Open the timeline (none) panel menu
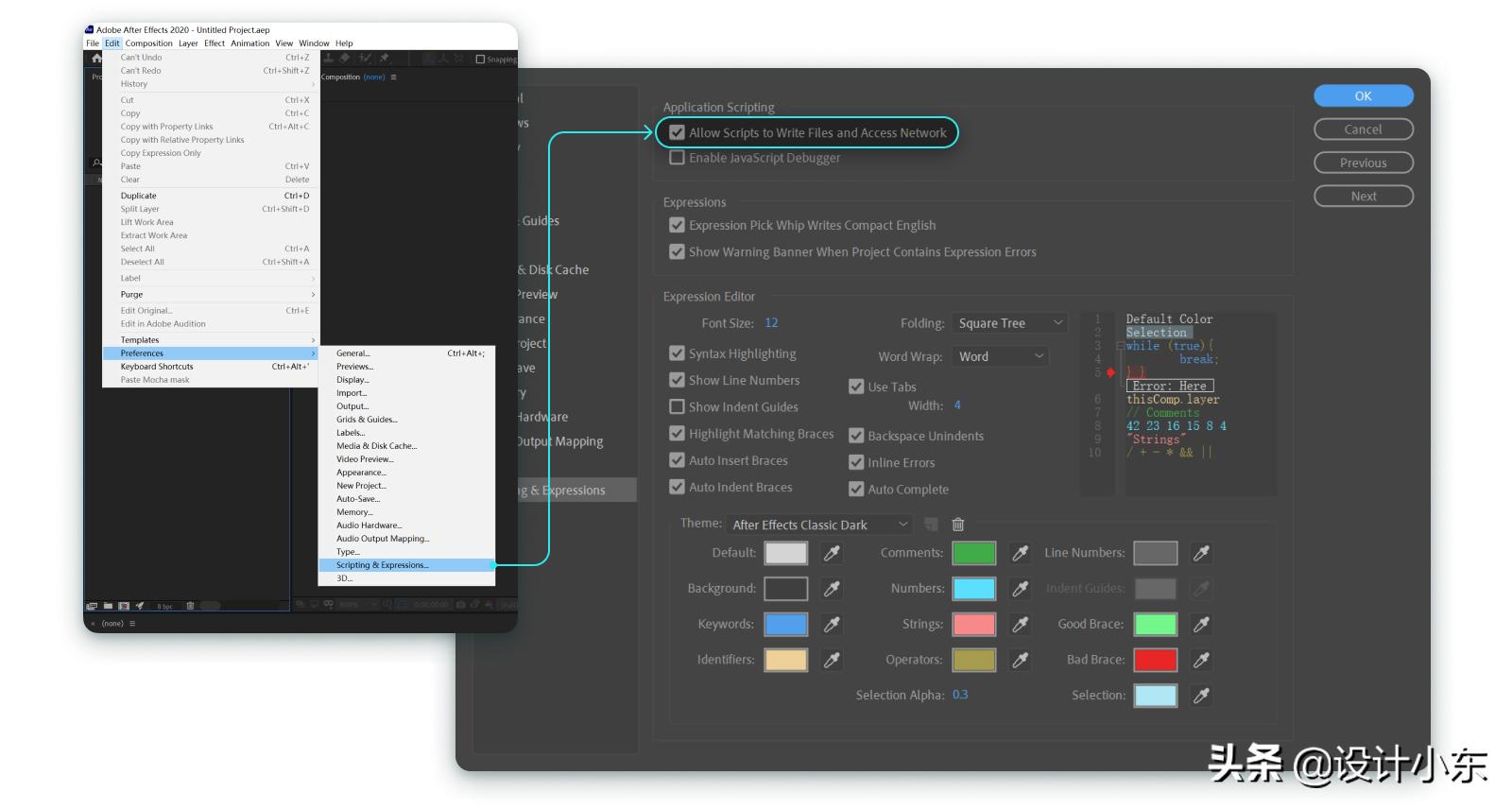Viewport: 1512px width, 809px height. click(x=132, y=624)
